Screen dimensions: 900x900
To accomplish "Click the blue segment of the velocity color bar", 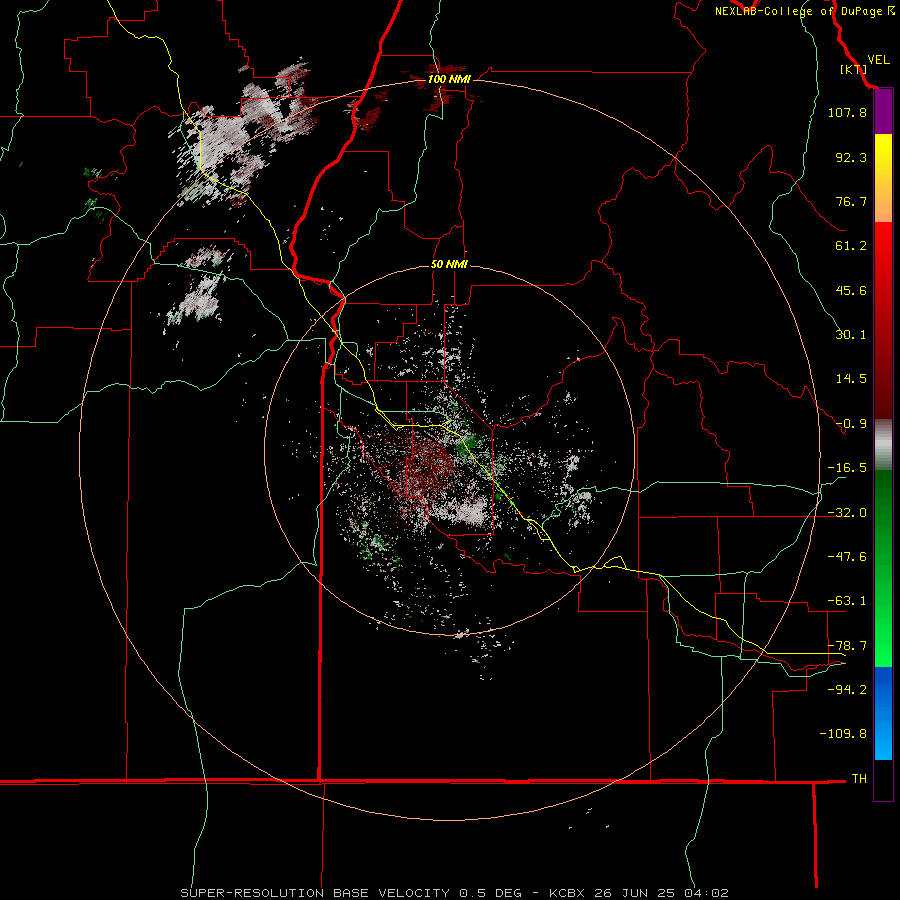I will [x=883, y=713].
